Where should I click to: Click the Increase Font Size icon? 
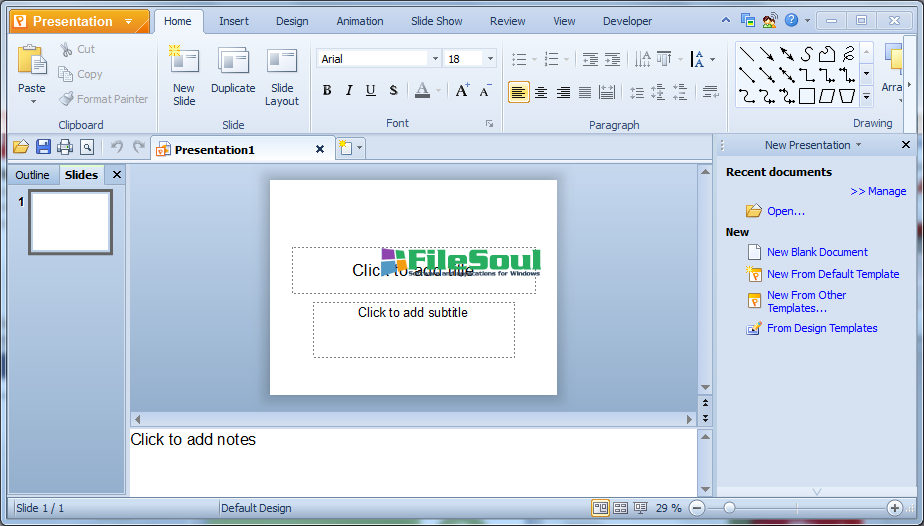coord(462,91)
